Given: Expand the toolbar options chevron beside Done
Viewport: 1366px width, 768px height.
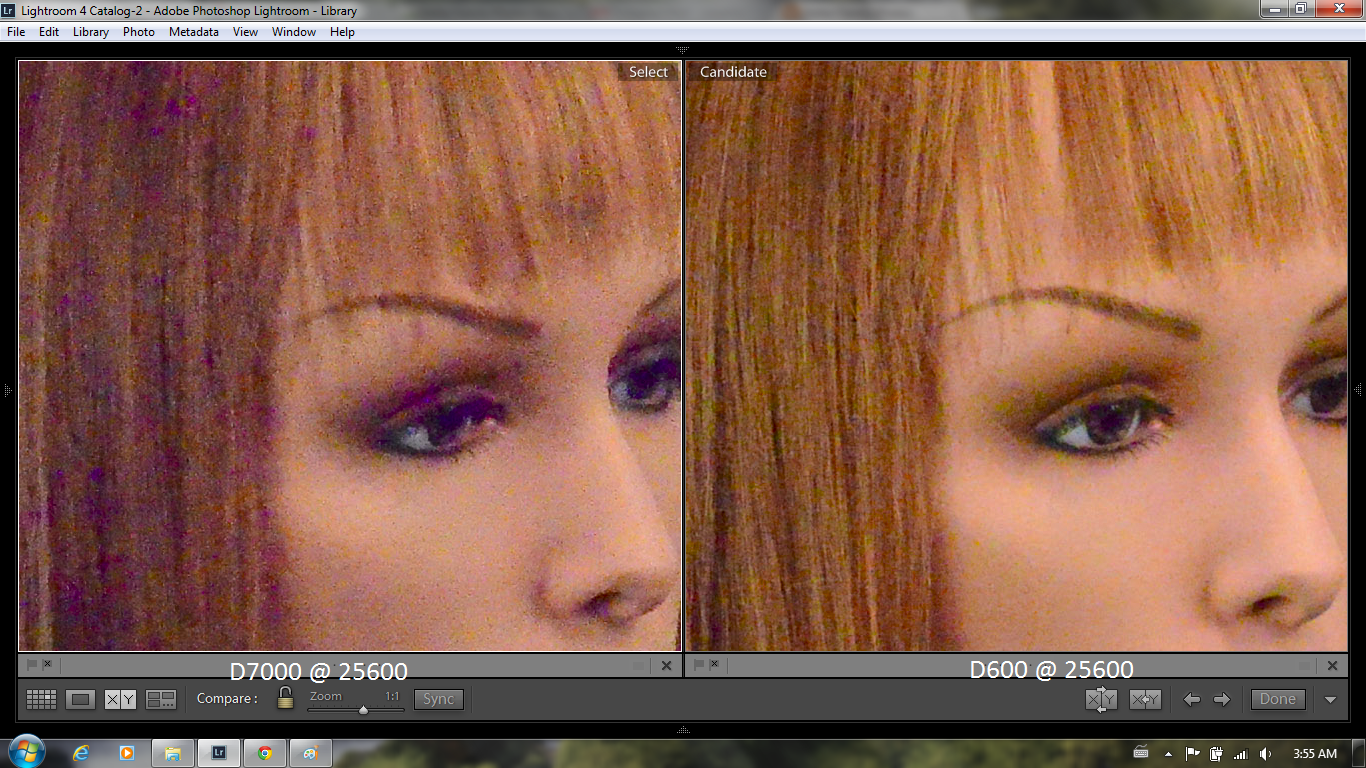Looking at the screenshot, I should (1330, 699).
